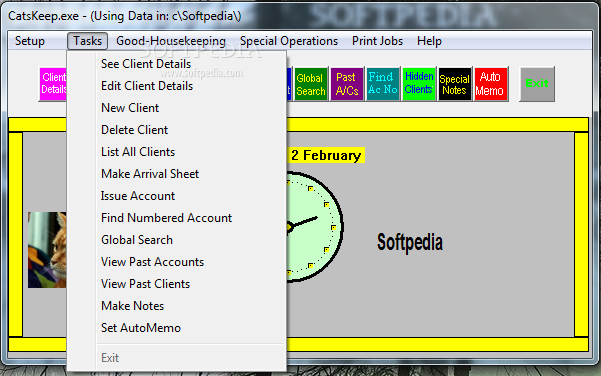Click the cat photo thumbnail
This screenshot has width=601, height=376.
pos(47,250)
